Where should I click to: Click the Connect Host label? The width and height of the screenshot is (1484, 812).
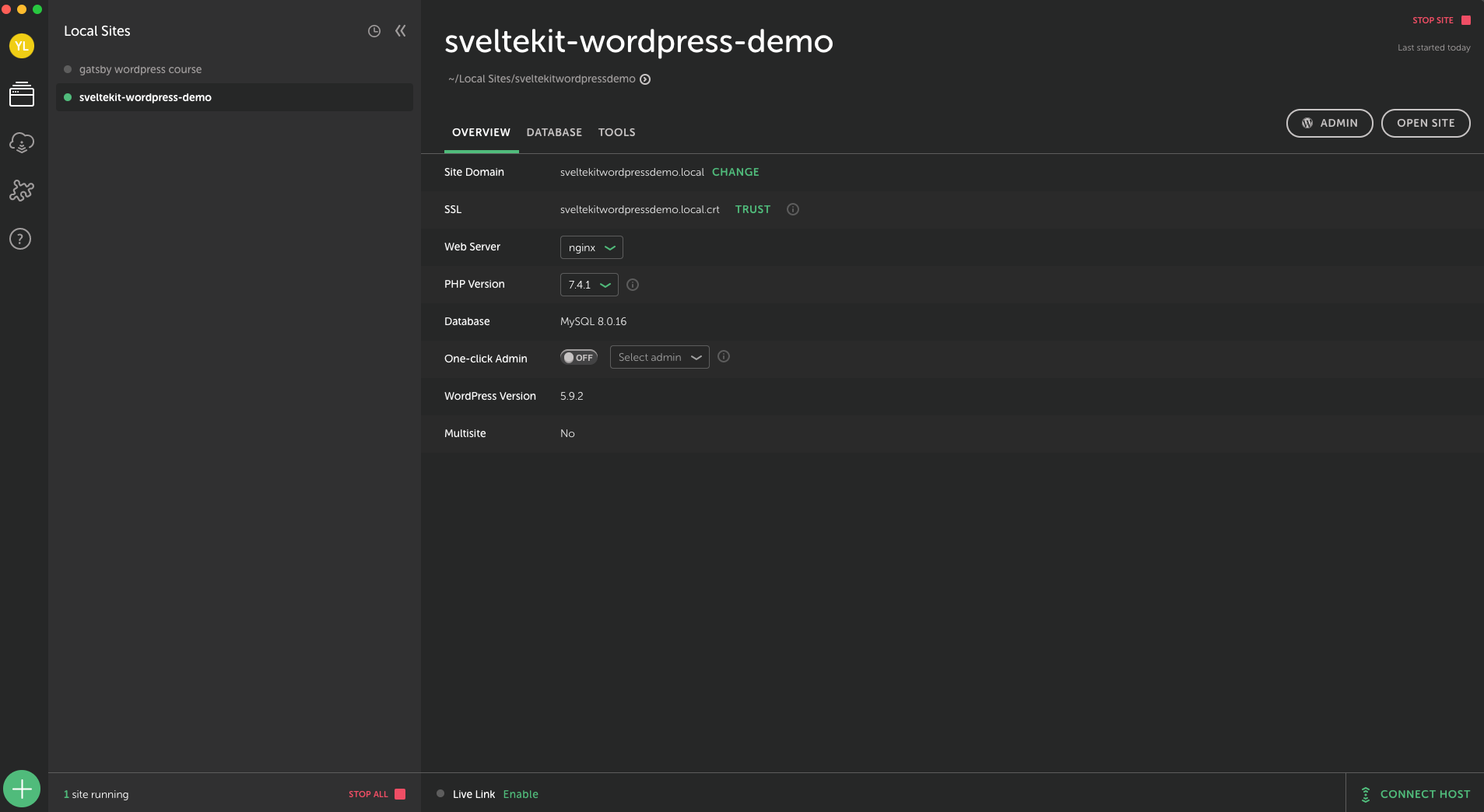1425,794
